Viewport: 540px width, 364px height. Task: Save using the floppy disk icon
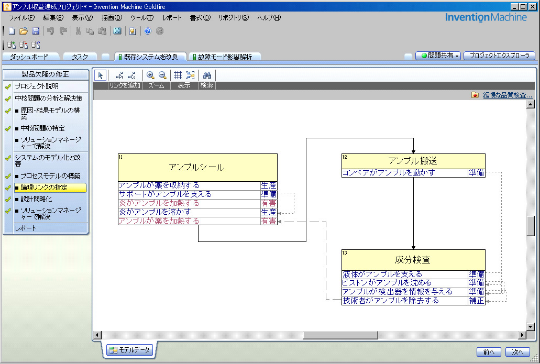tap(35, 31)
